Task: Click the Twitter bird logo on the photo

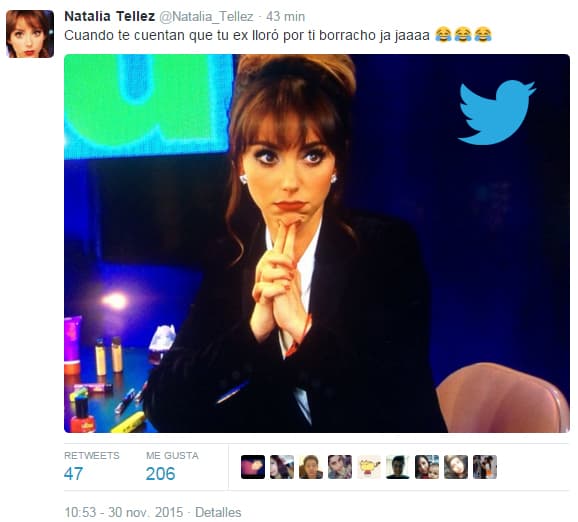Action: tap(497, 112)
